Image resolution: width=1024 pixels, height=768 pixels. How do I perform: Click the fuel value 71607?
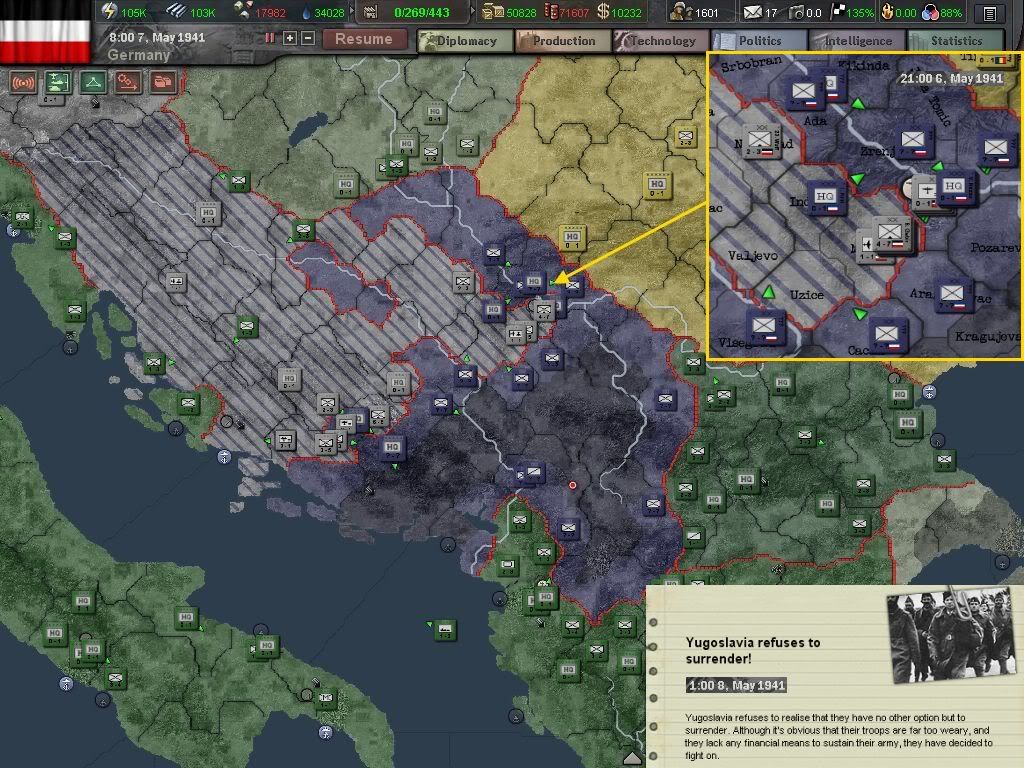[x=575, y=12]
